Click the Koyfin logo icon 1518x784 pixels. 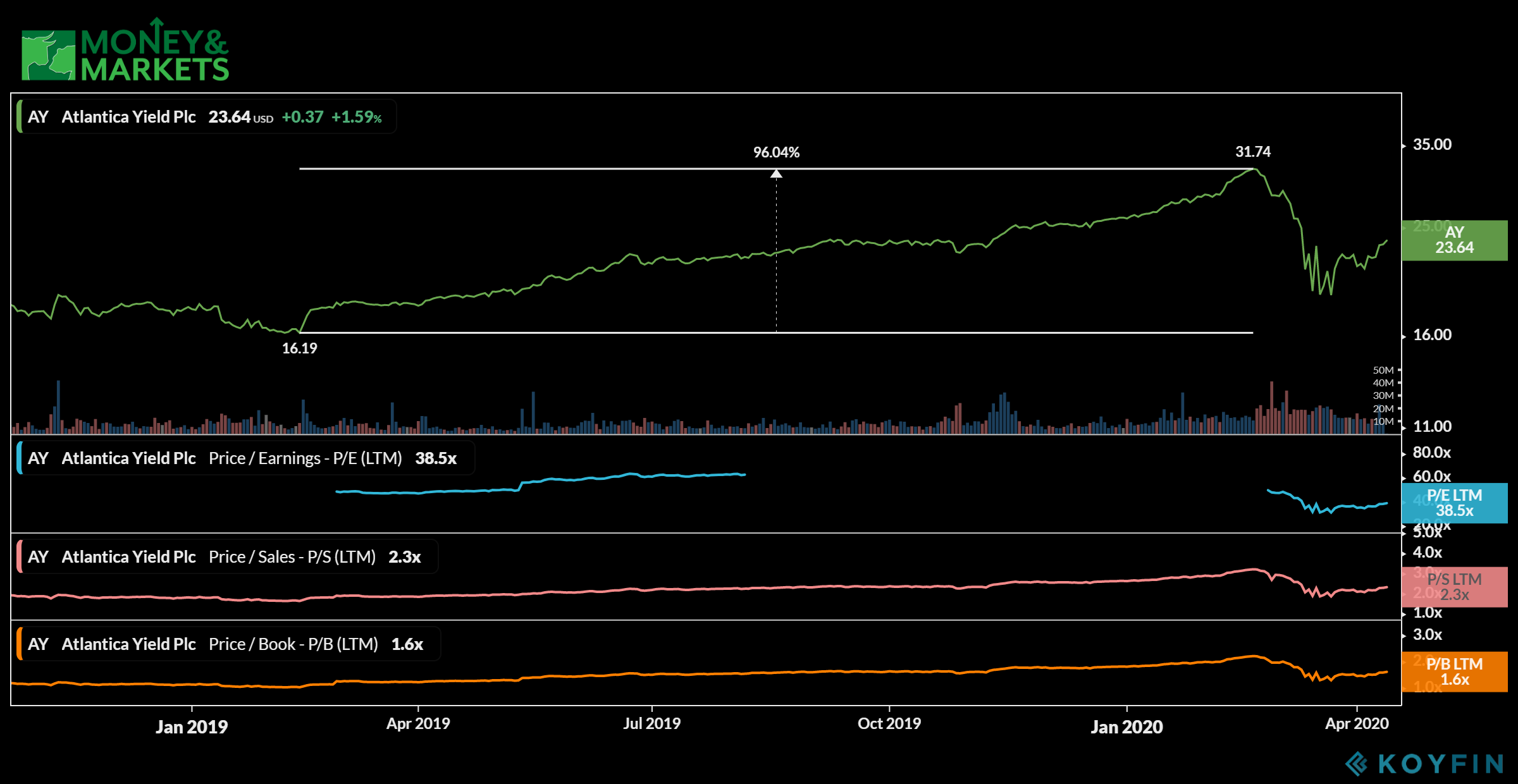(1357, 764)
